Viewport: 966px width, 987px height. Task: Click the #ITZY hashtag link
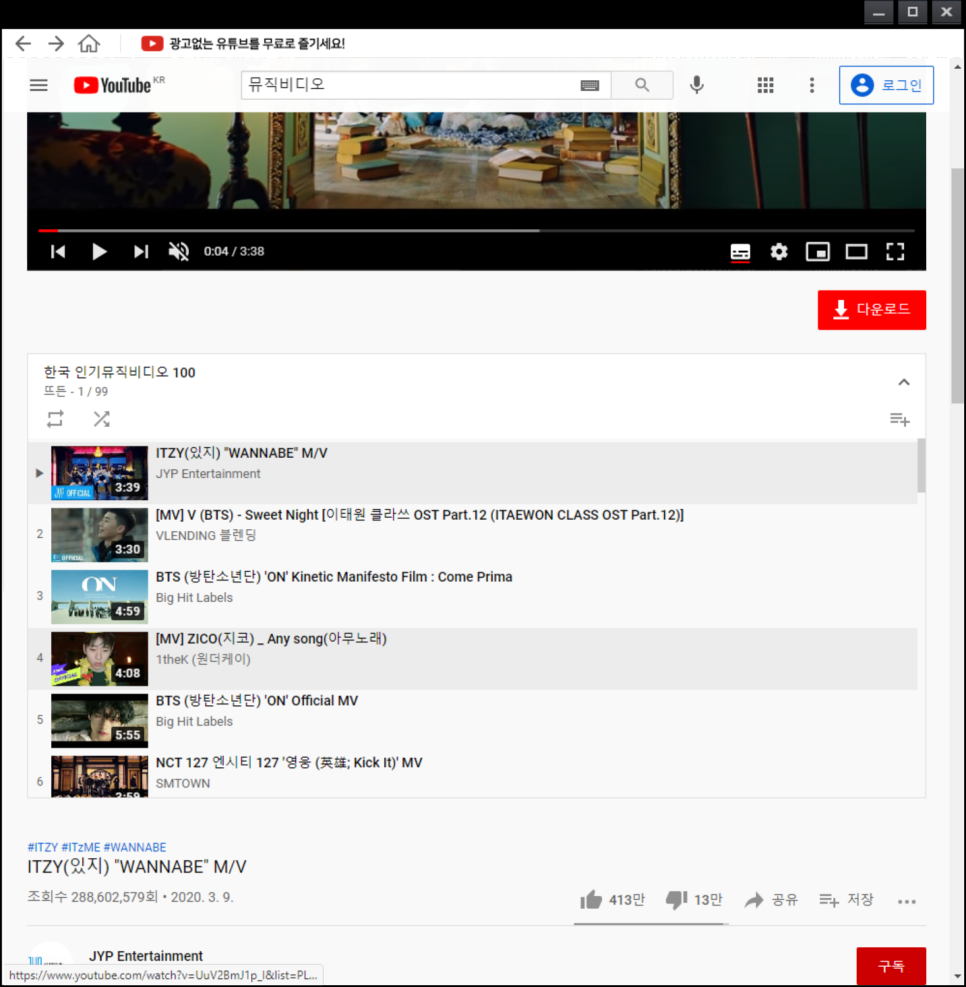[x=43, y=847]
